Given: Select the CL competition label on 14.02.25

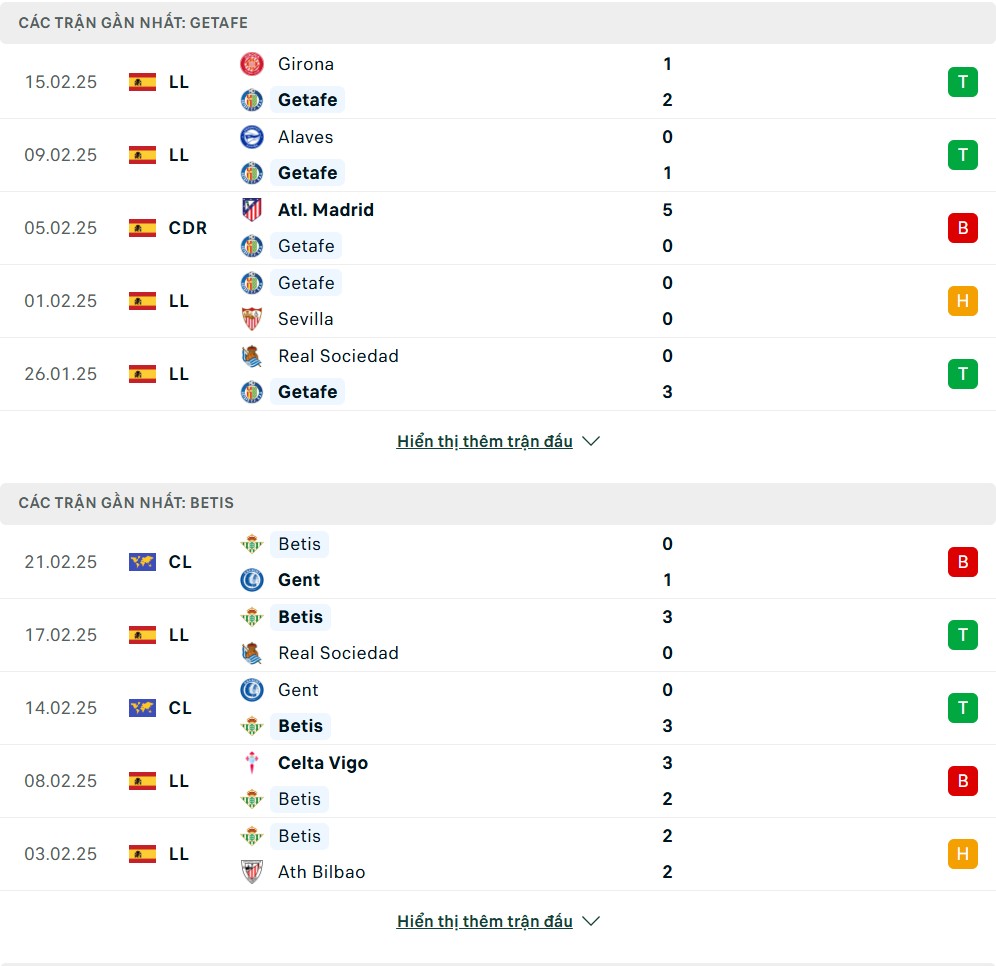Looking at the screenshot, I should [180, 708].
